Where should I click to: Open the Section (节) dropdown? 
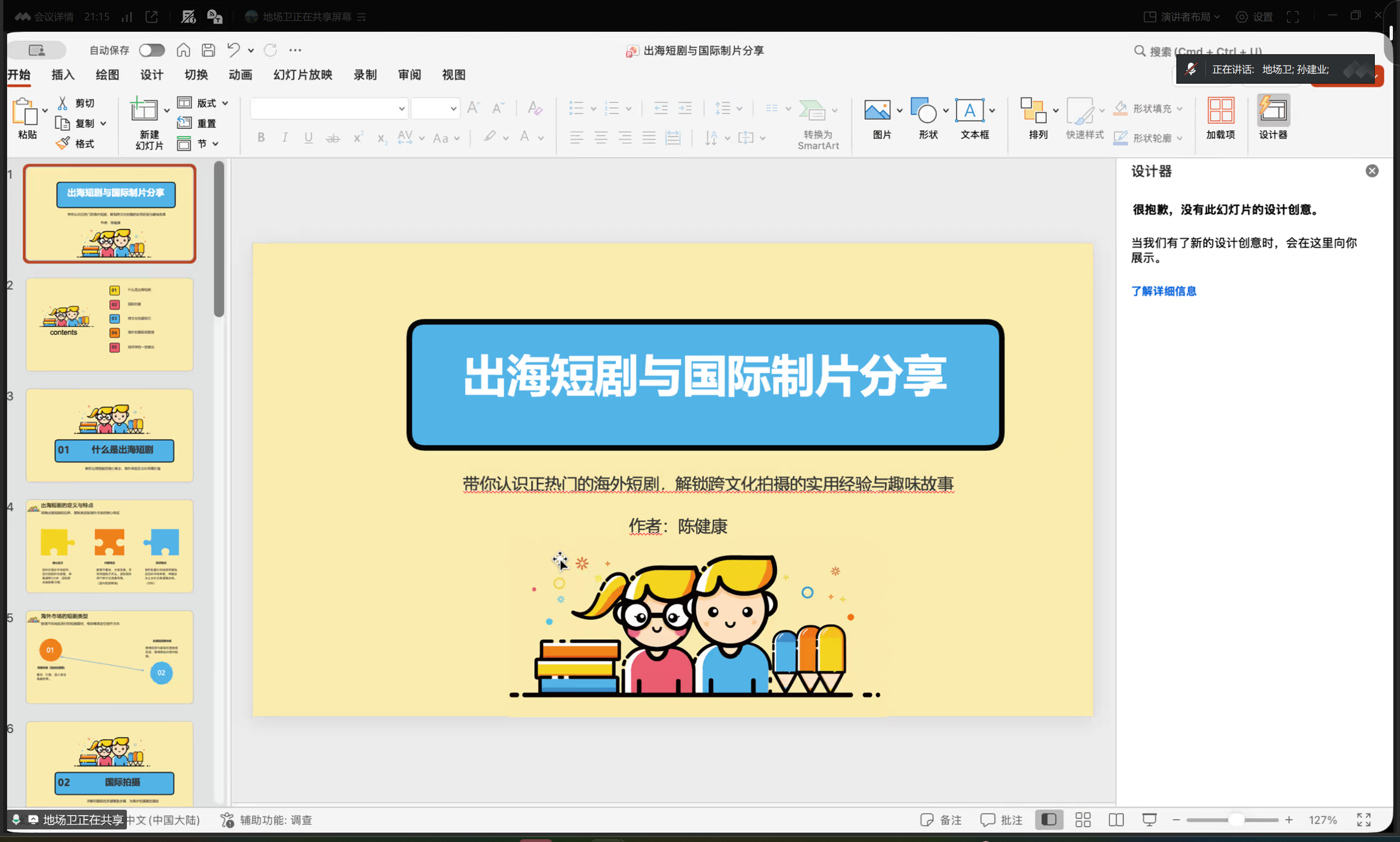pyautogui.click(x=215, y=143)
